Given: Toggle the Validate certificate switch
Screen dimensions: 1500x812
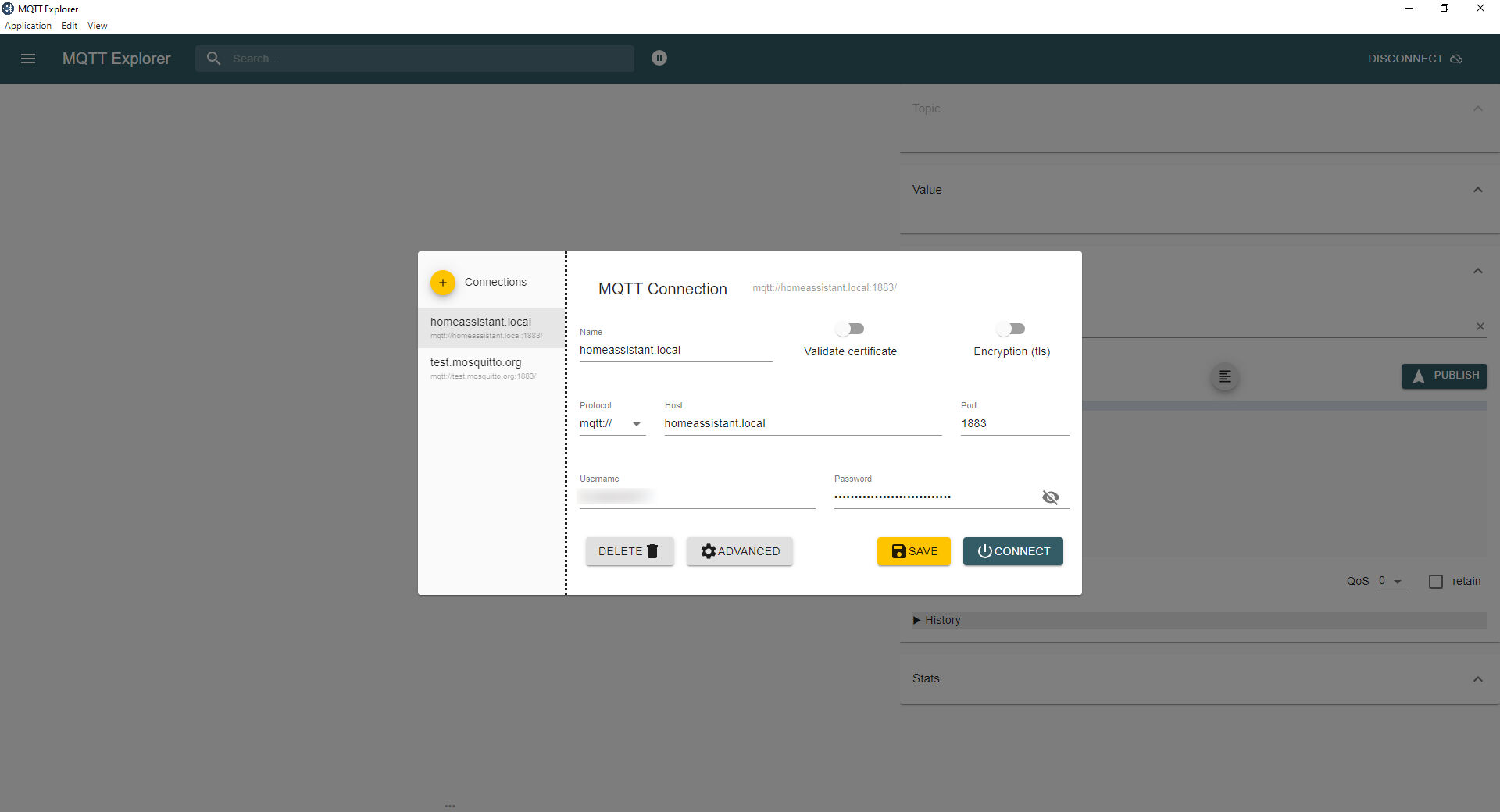Looking at the screenshot, I should [x=849, y=329].
